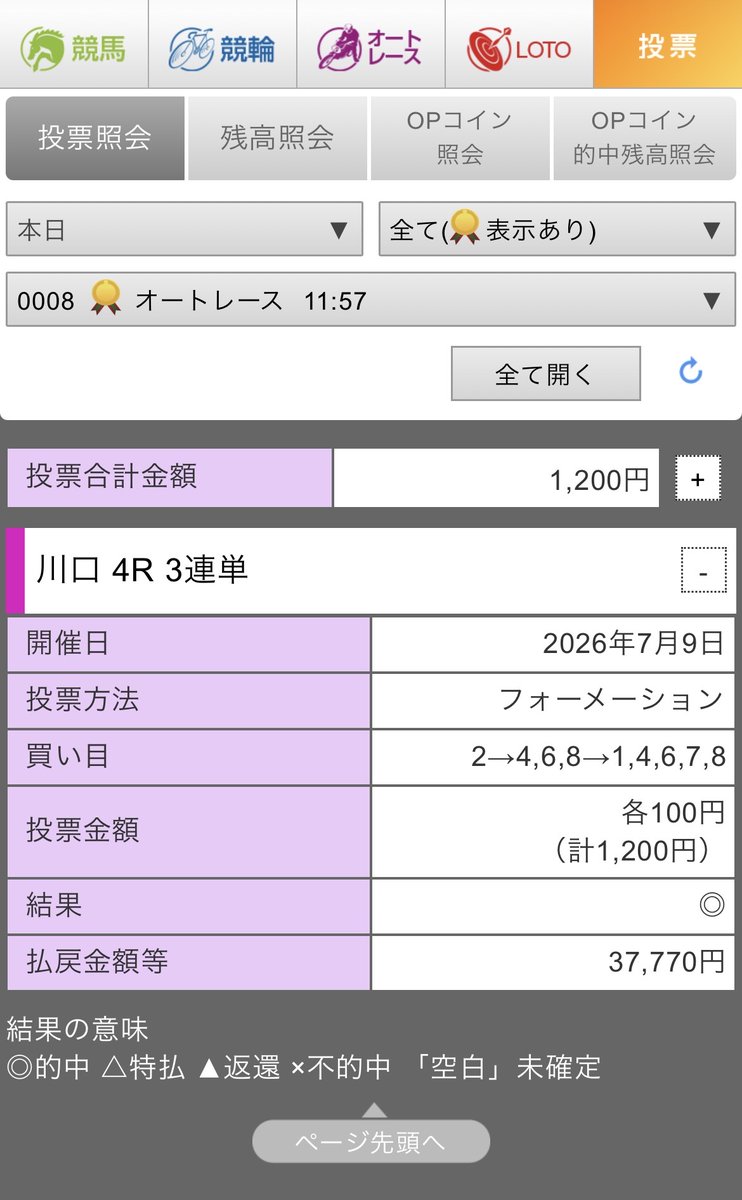
Task: Open the 競輪 cycling tab
Action: point(222,44)
